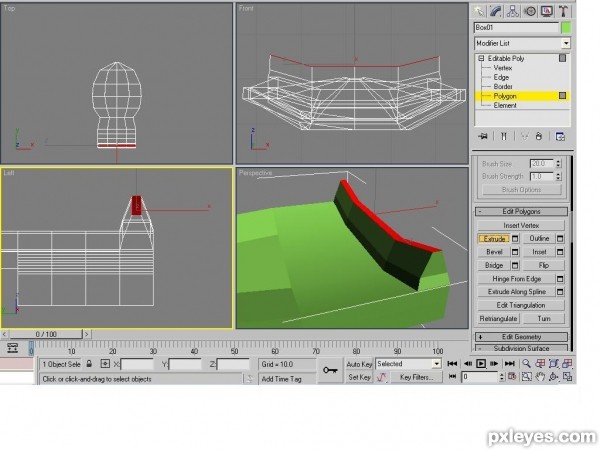
Task: Click Make Unique icon in modifier stack
Action: pyautogui.click(x=524, y=136)
